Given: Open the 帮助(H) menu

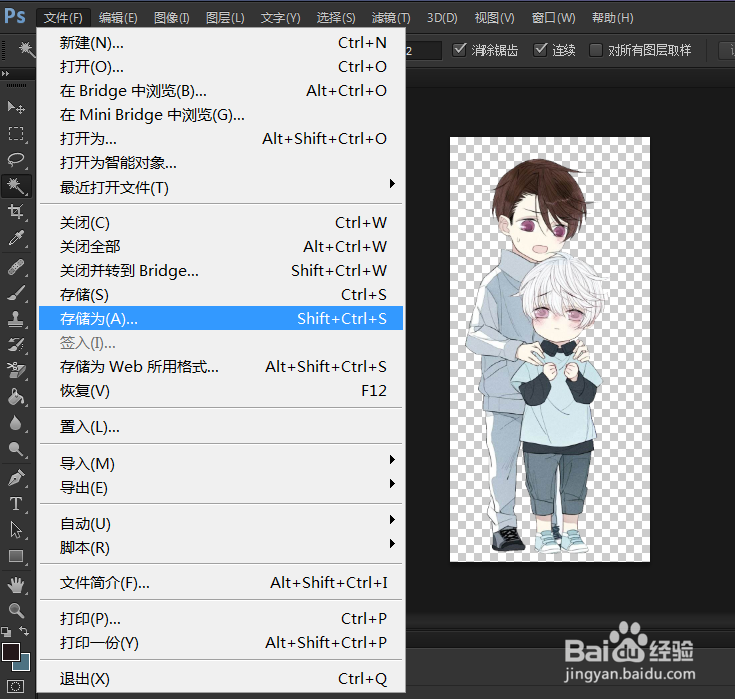Looking at the screenshot, I should tap(613, 18).
